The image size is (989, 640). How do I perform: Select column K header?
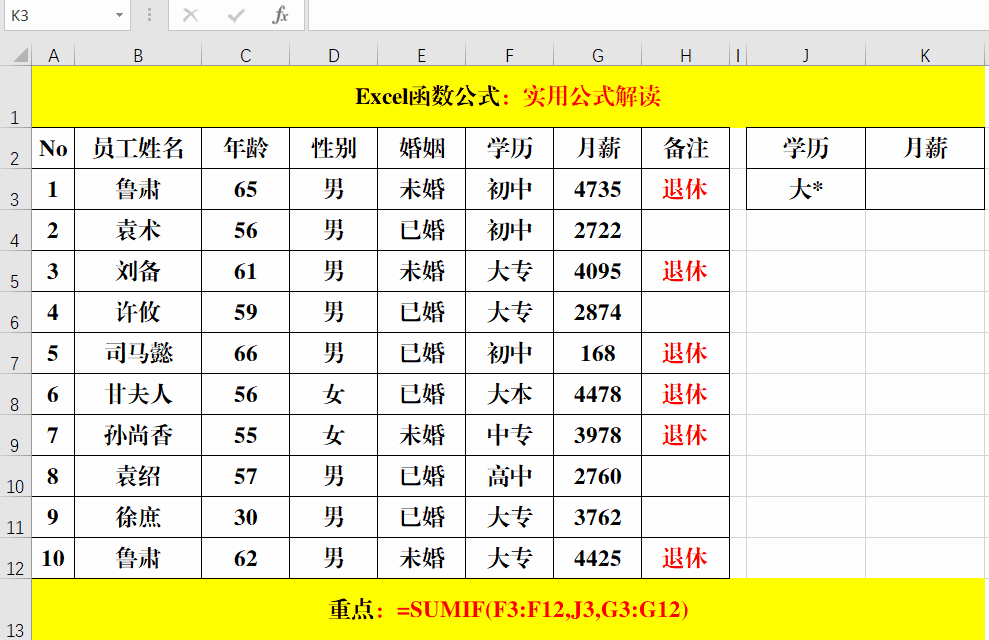pyautogui.click(x=925, y=55)
